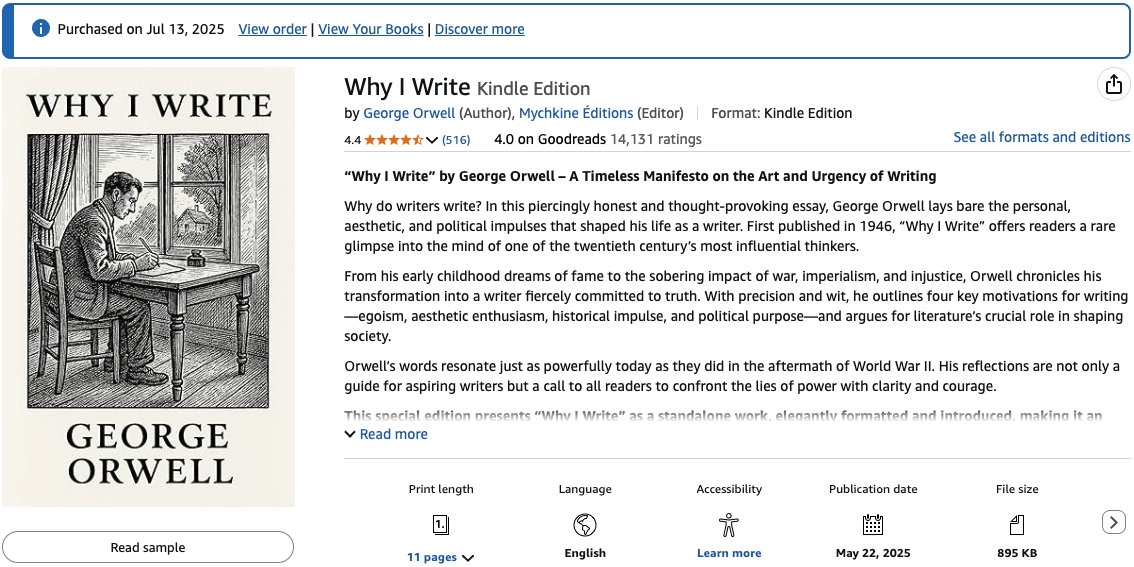Open George Orwell author link
This screenshot has height=567, width=1134.
coord(409,113)
